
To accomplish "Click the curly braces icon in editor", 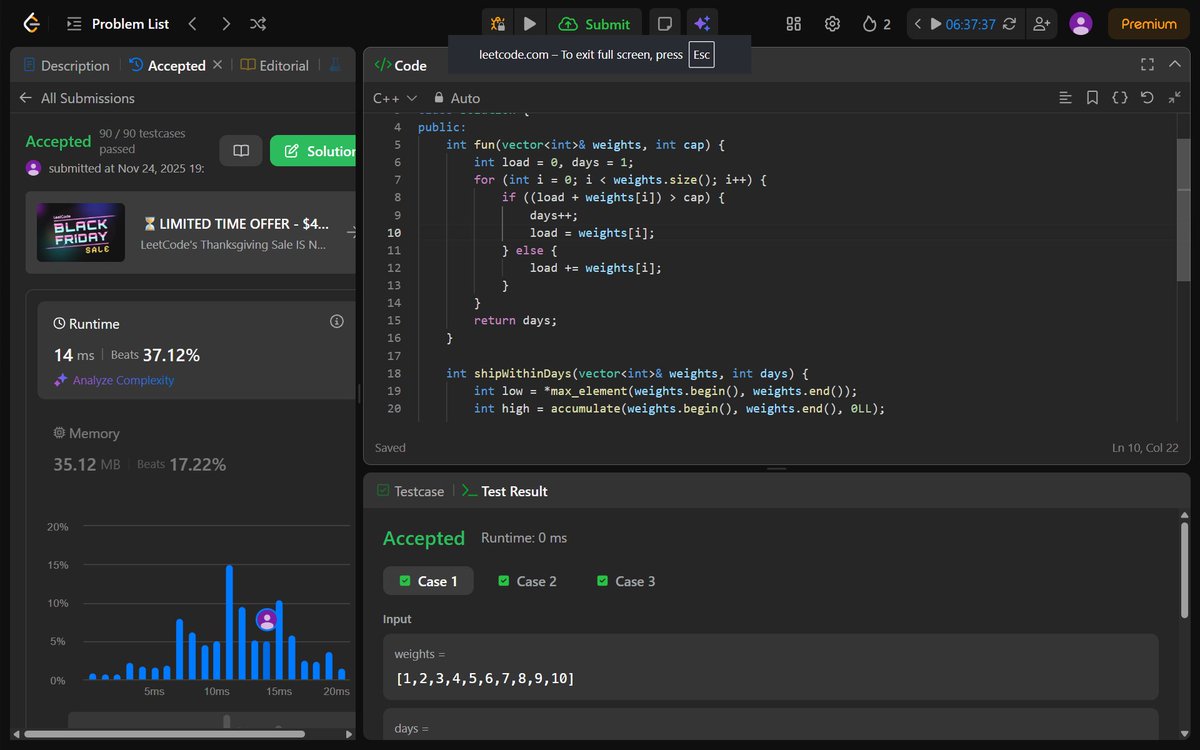I will point(1120,98).
